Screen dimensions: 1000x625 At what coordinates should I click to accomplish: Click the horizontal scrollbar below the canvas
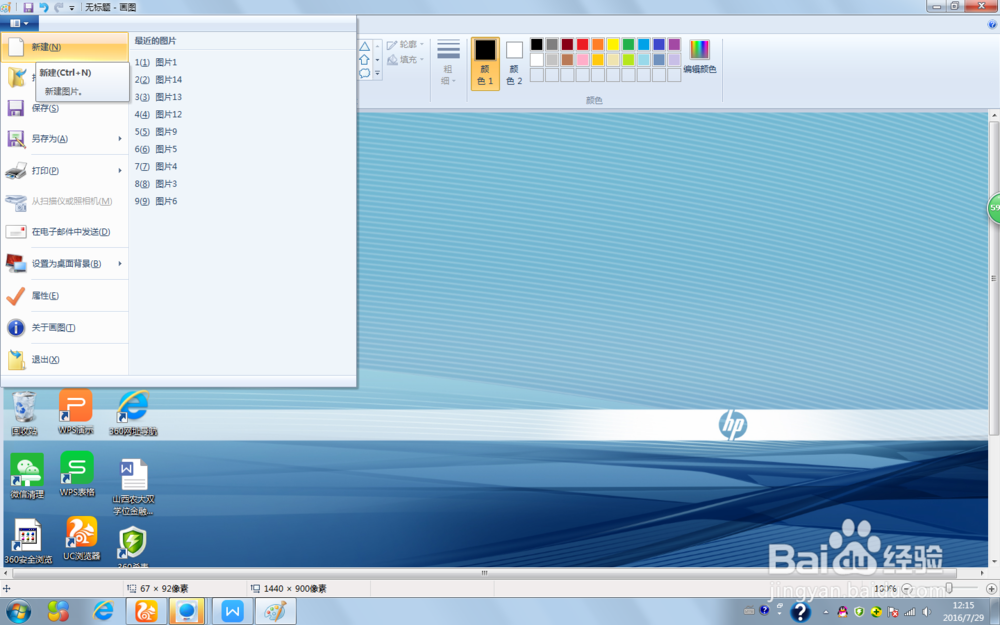coord(485,573)
